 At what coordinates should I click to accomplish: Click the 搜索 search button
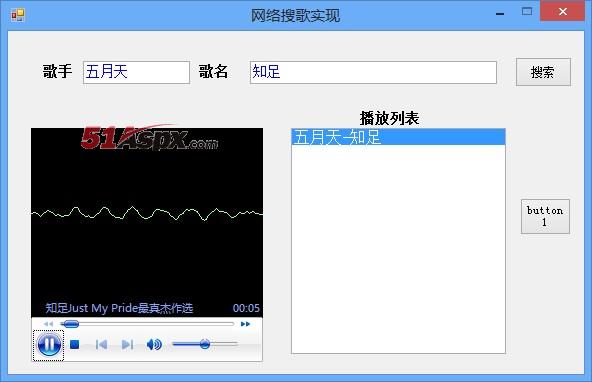point(543,72)
